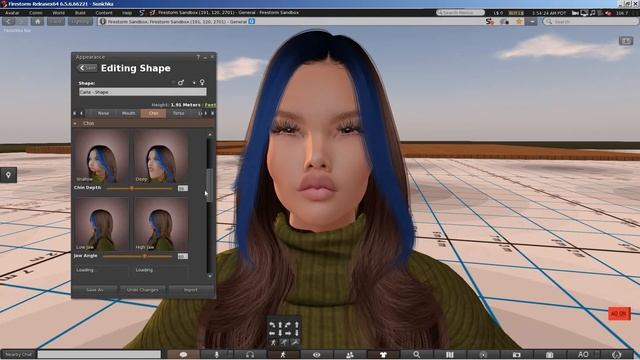Click the Feet height unit link
The image size is (640, 360).
click(x=210, y=105)
